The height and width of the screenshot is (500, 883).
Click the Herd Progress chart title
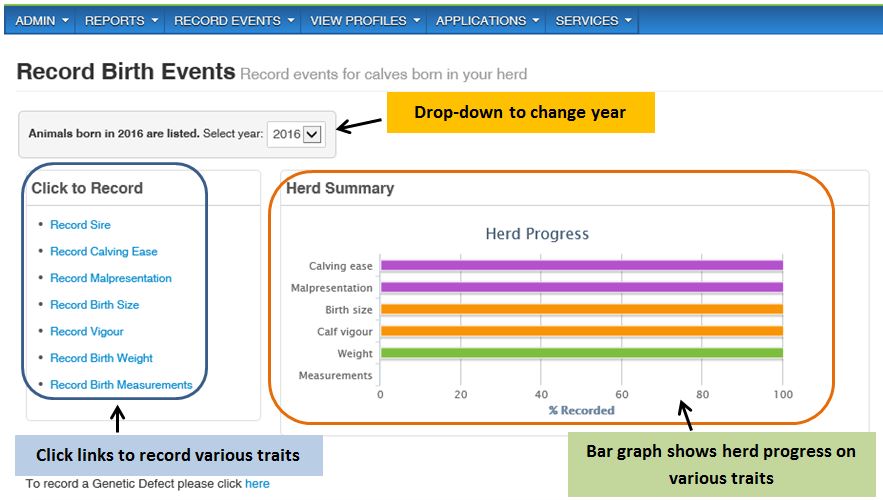pos(537,234)
